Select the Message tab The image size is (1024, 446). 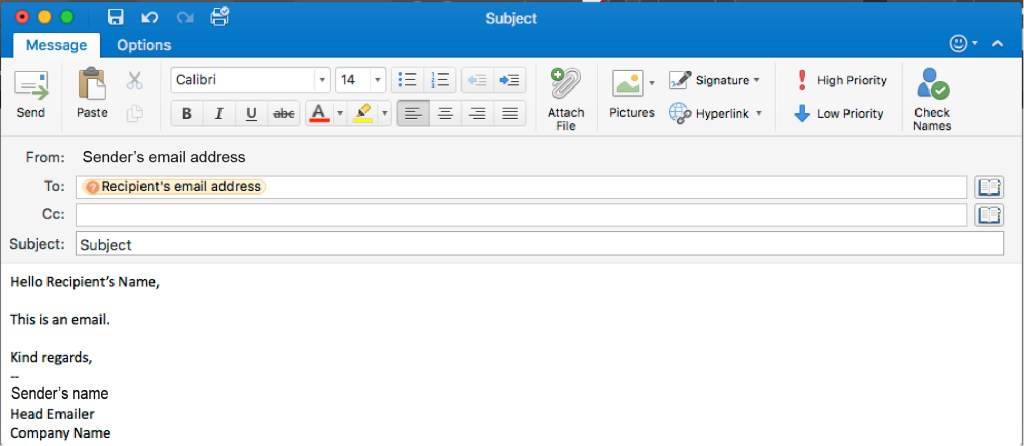[x=56, y=45]
